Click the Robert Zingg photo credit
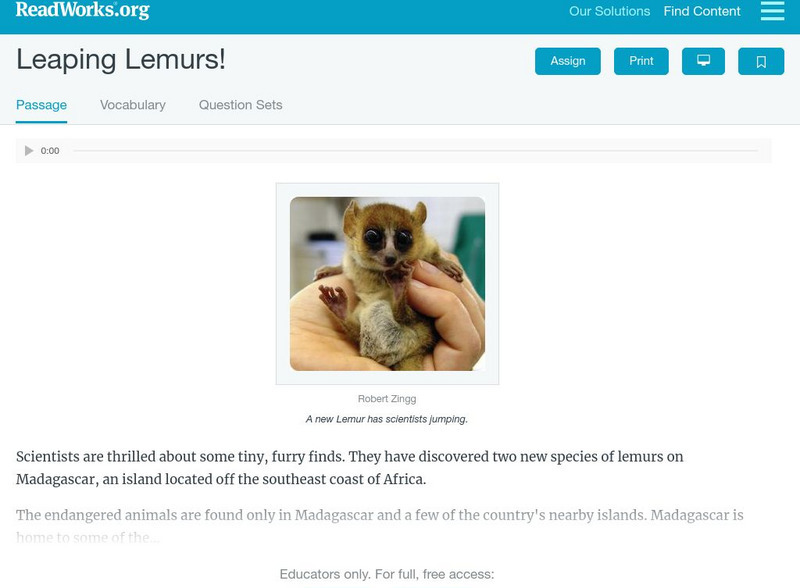 tap(386, 397)
